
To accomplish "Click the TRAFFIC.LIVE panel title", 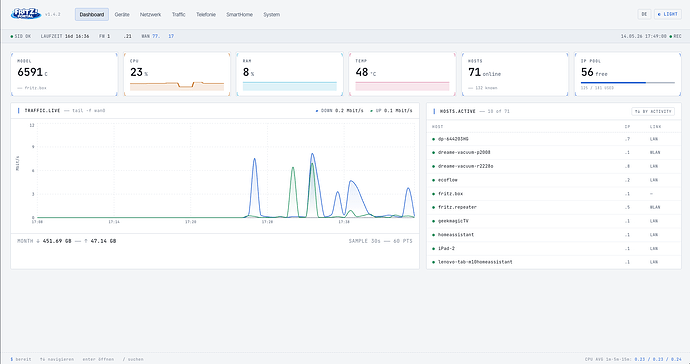I will pyautogui.click(x=42, y=110).
